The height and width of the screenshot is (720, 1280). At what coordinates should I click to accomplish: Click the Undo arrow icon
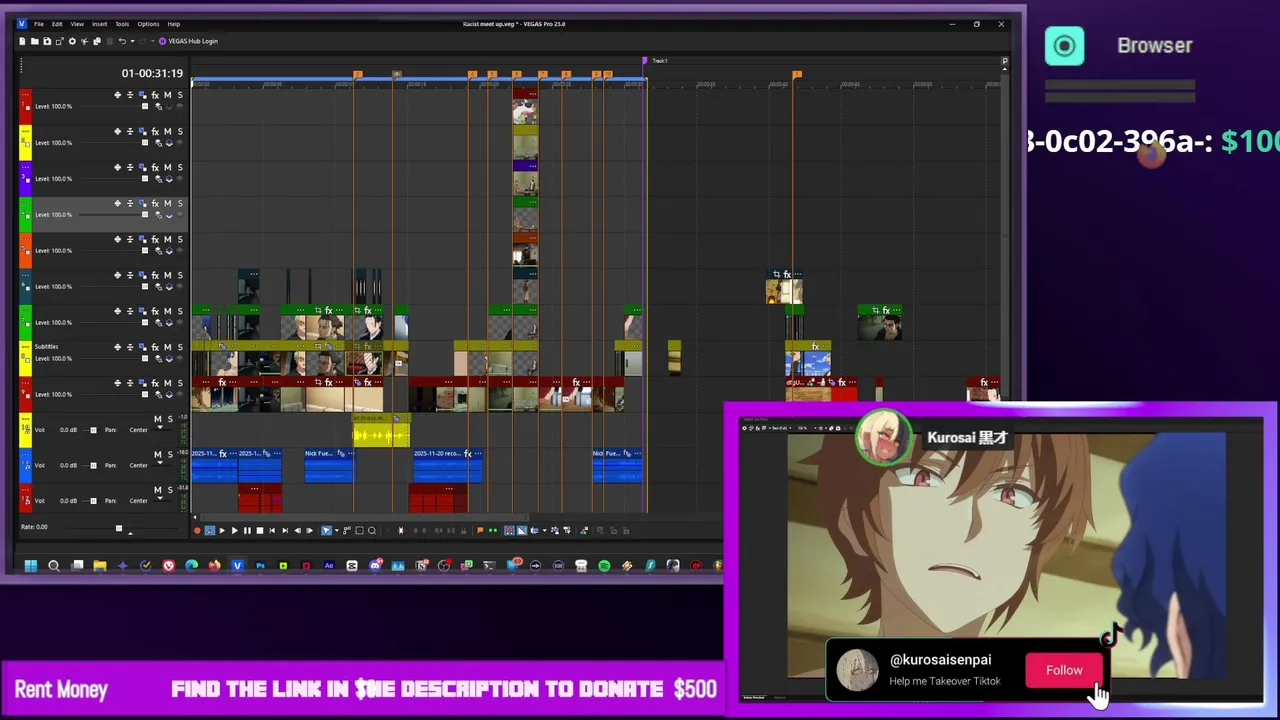[x=122, y=41]
